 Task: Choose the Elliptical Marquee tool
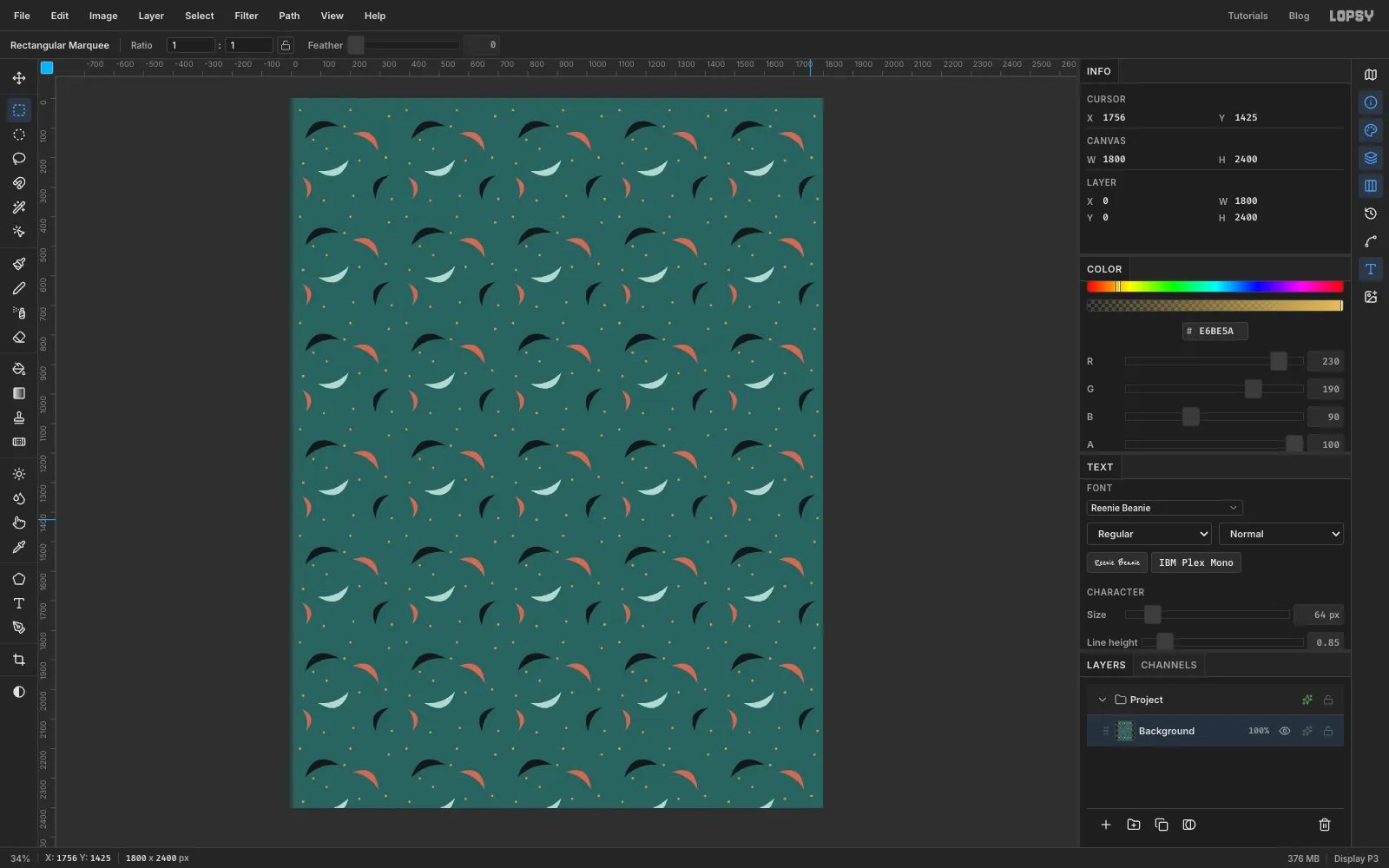tap(19, 135)
